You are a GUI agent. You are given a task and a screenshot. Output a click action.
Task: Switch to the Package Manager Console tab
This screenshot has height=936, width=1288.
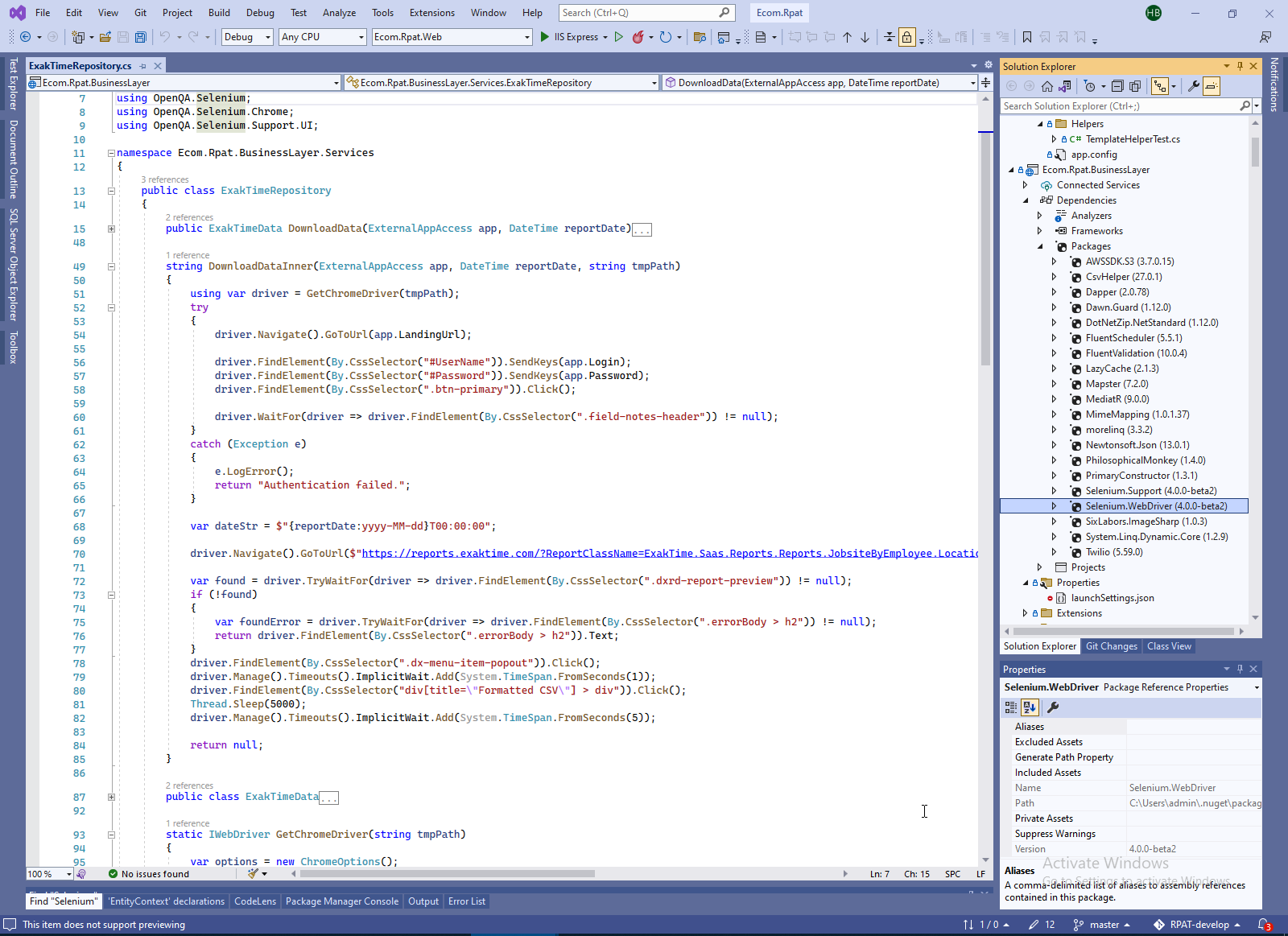pos(341,901)
